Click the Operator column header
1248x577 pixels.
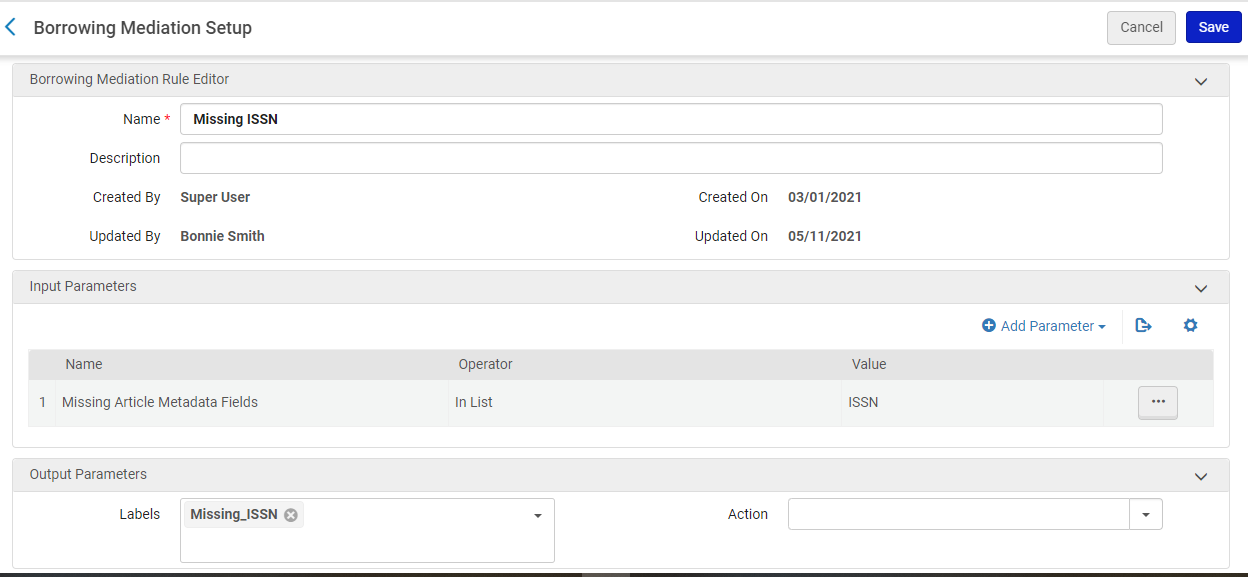tap(486, 364)
